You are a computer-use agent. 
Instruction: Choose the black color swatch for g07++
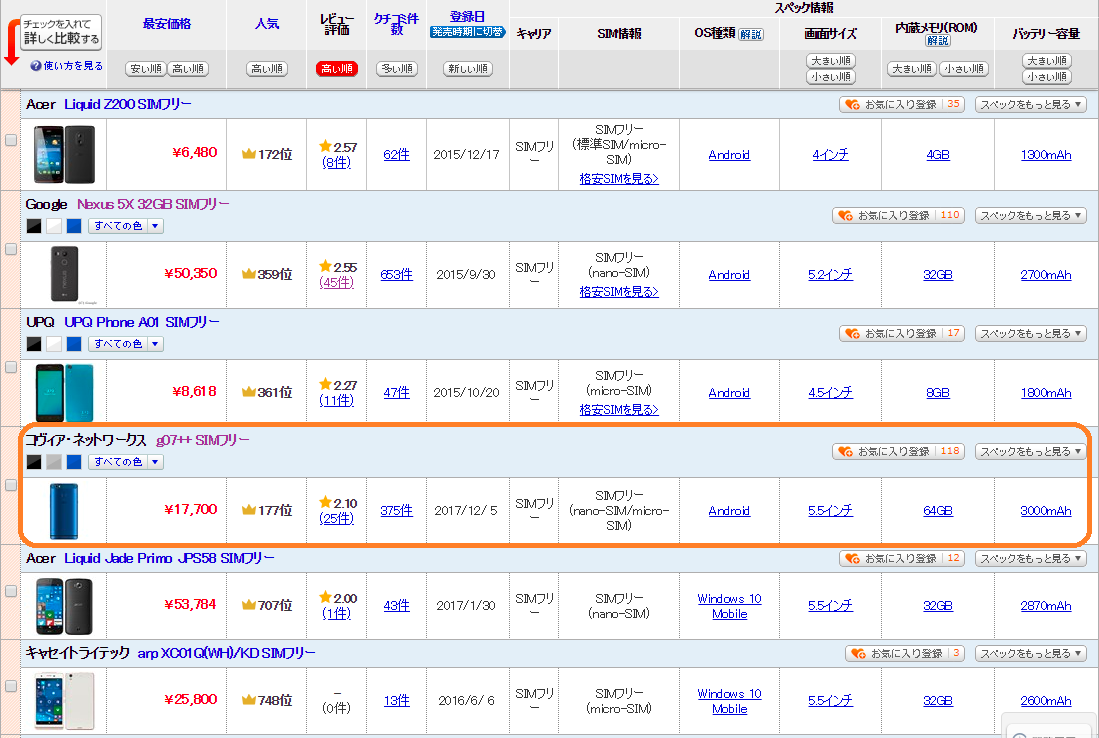click(x=34, y=462)
